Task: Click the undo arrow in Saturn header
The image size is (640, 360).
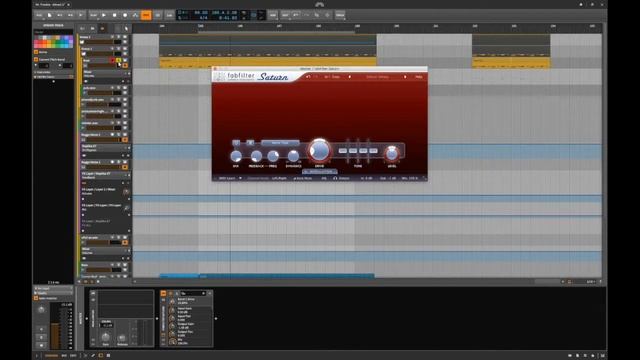Action: pos(308,77)
